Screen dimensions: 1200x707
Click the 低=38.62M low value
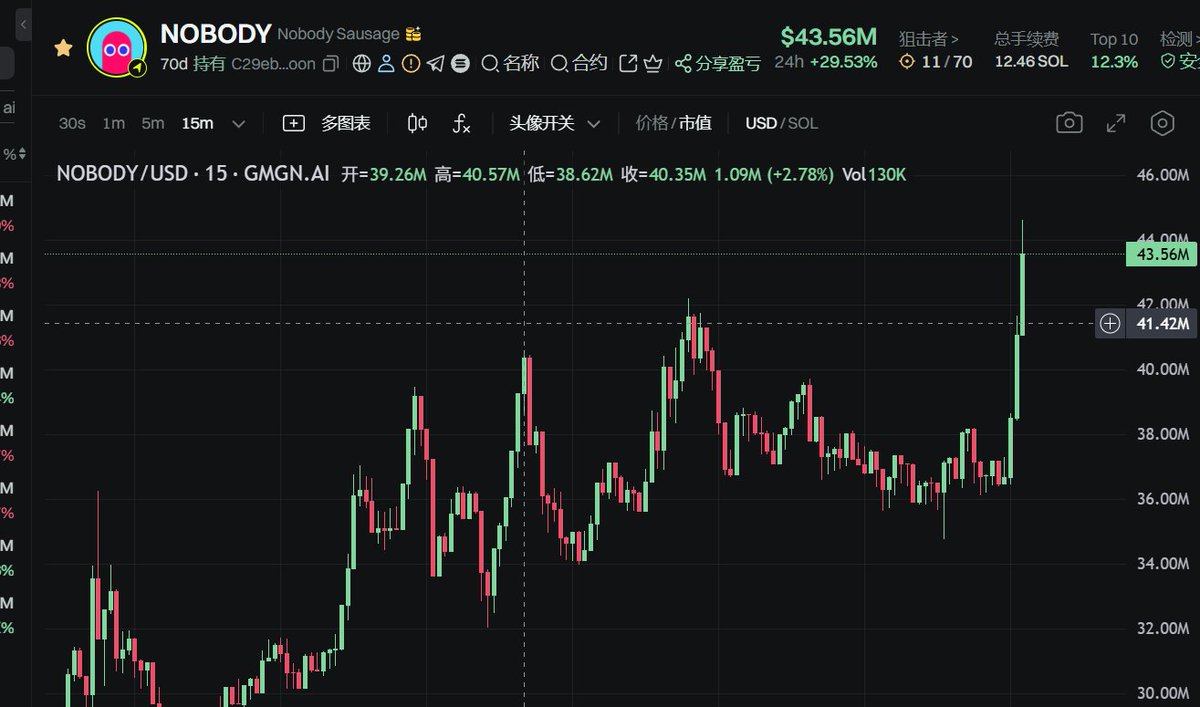[x=570, y=174]
